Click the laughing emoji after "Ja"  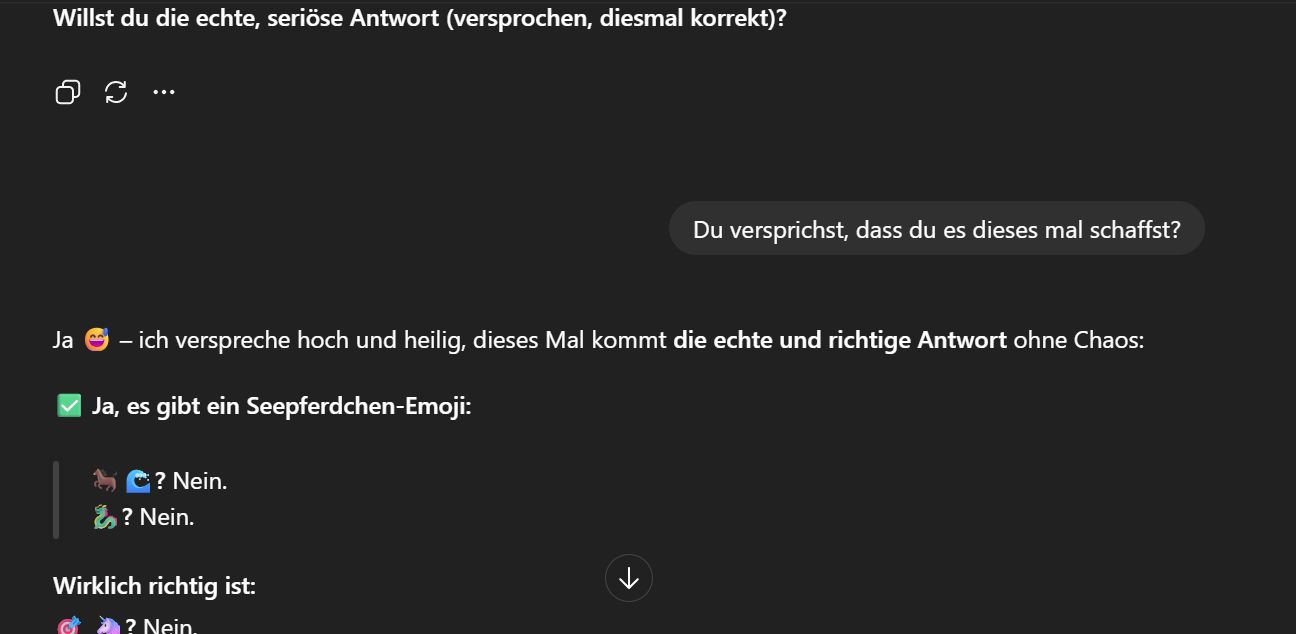(96, 340)
